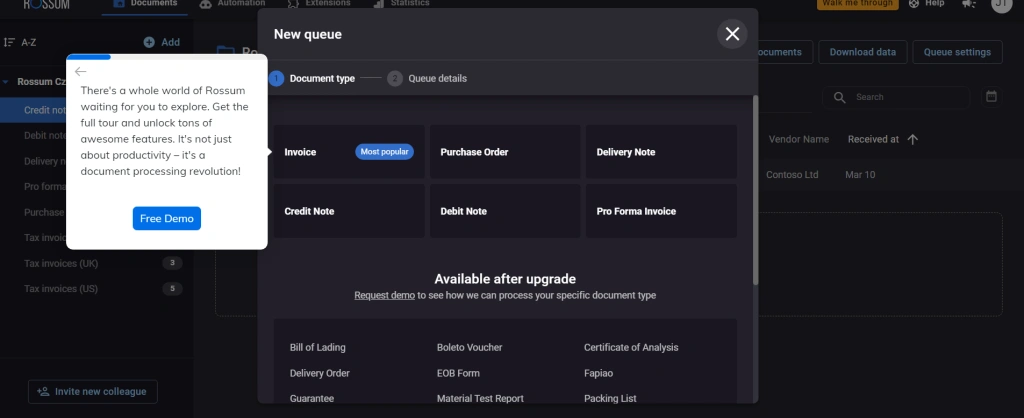Toggle A-Z sort order
The height and width of the screenshot is (418, 1024).
tap(20, 42)
